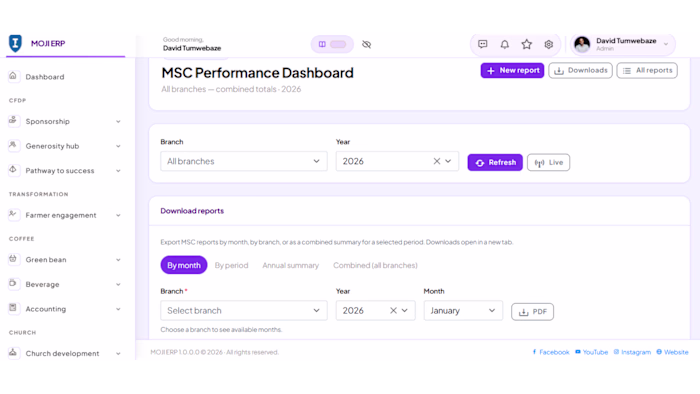The width and height of the screenshot is (700, 394).
Task: Click the MSC Performance Dashboard title
Action: pos(258,73)
